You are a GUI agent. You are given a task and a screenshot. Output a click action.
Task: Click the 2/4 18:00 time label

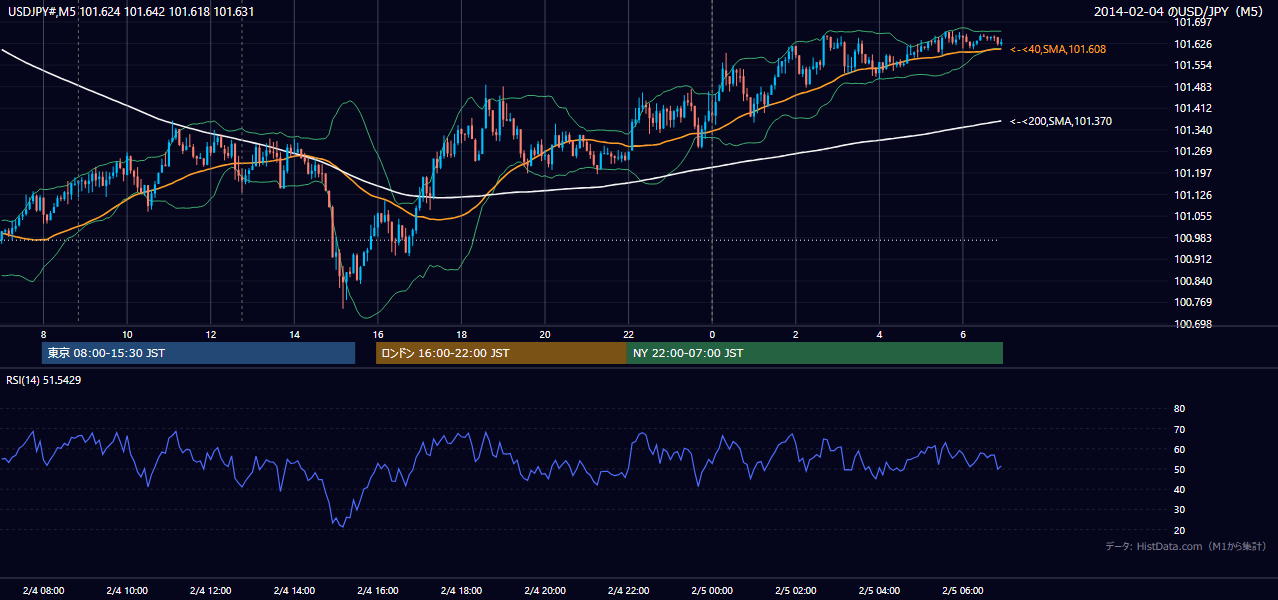pyautogui.click(x=461, y=590)
